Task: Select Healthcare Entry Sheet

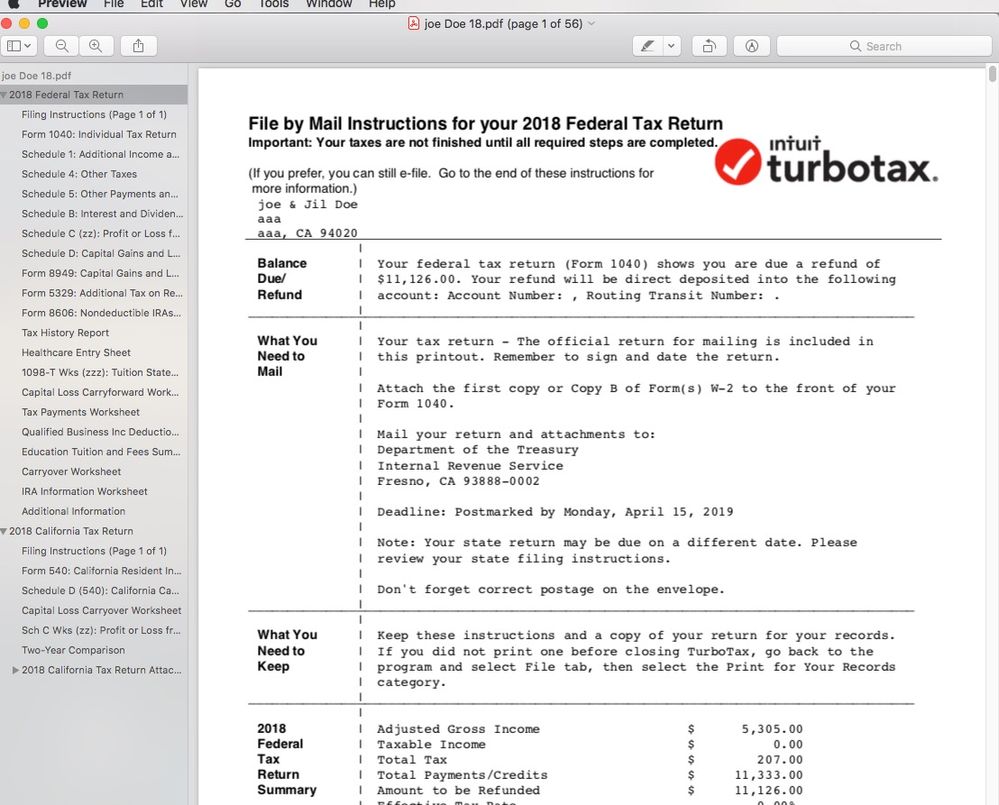Action: (x=76, y=352)
